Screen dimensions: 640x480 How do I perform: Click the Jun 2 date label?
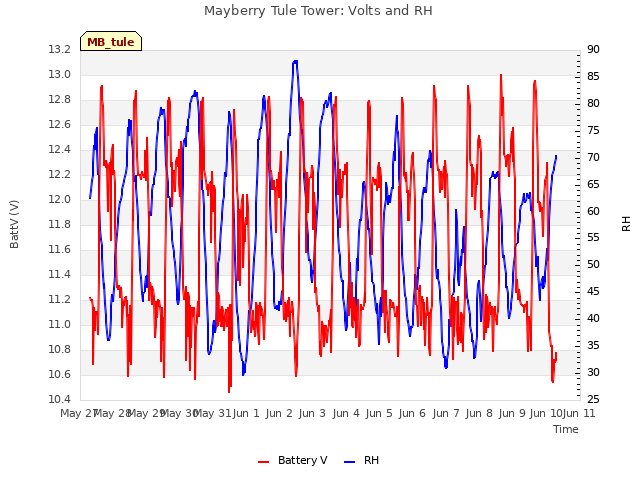point(279,414)
